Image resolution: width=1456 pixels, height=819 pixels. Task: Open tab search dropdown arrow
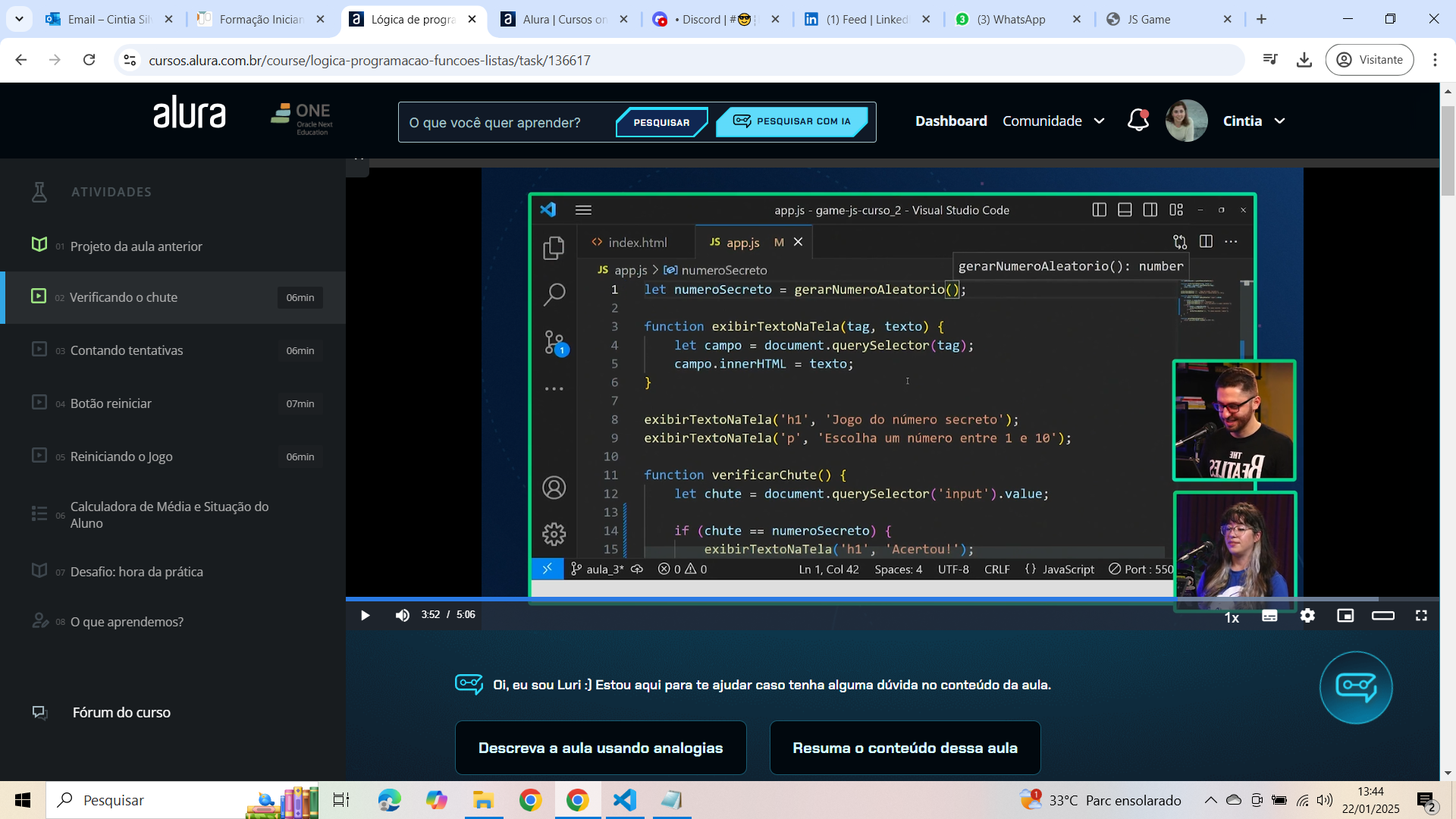point(19,19)
